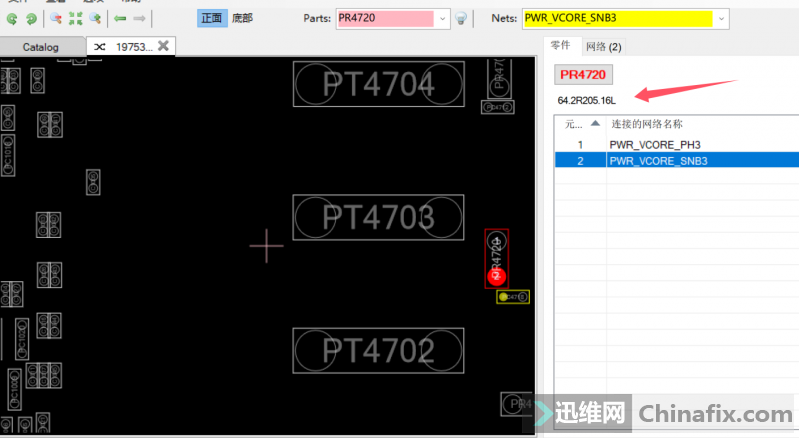
Task: Click the fit-to-window zoom icon
Action: tap(75, 18)
